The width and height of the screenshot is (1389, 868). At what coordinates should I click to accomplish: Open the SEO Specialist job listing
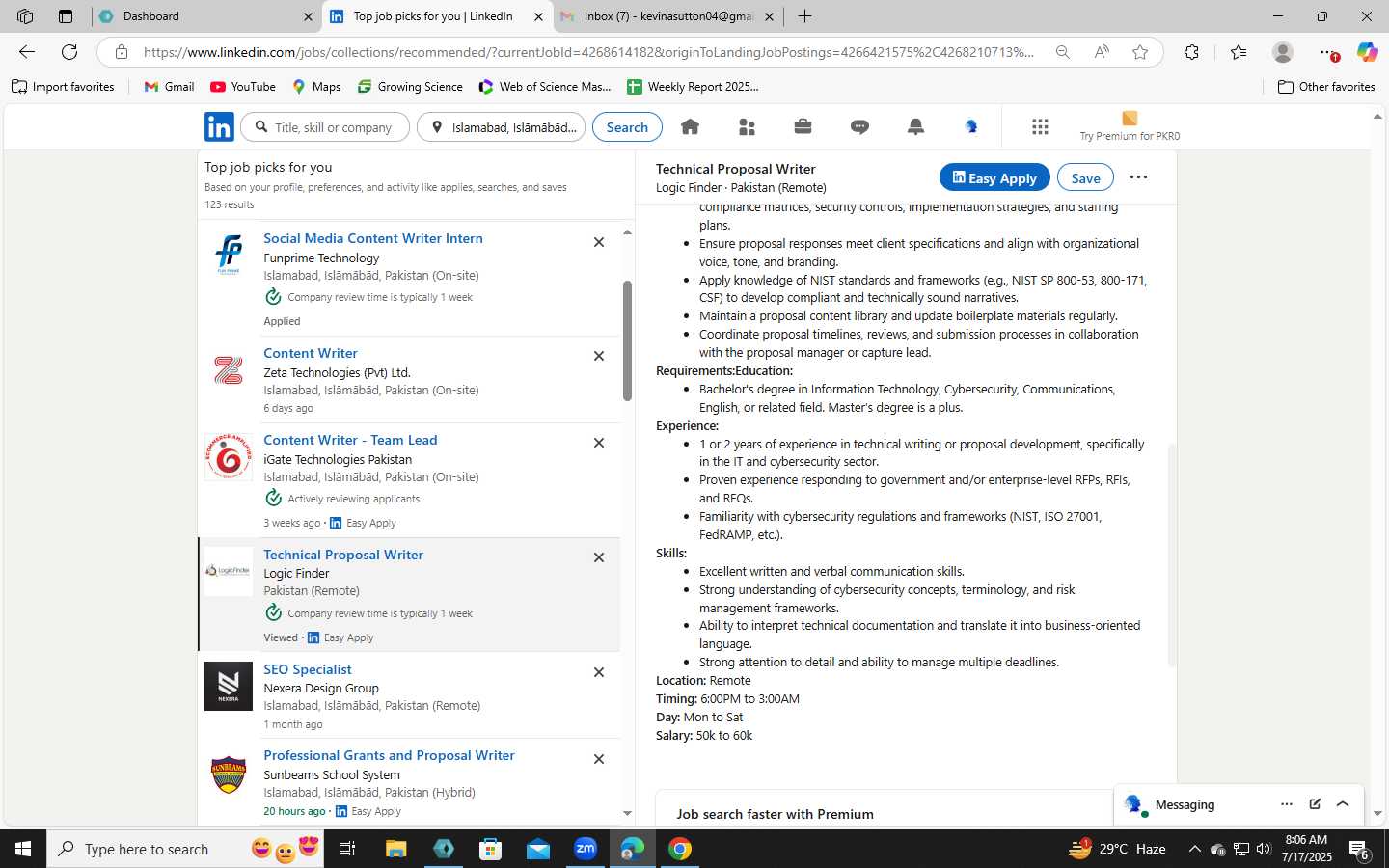click(308, 669)
